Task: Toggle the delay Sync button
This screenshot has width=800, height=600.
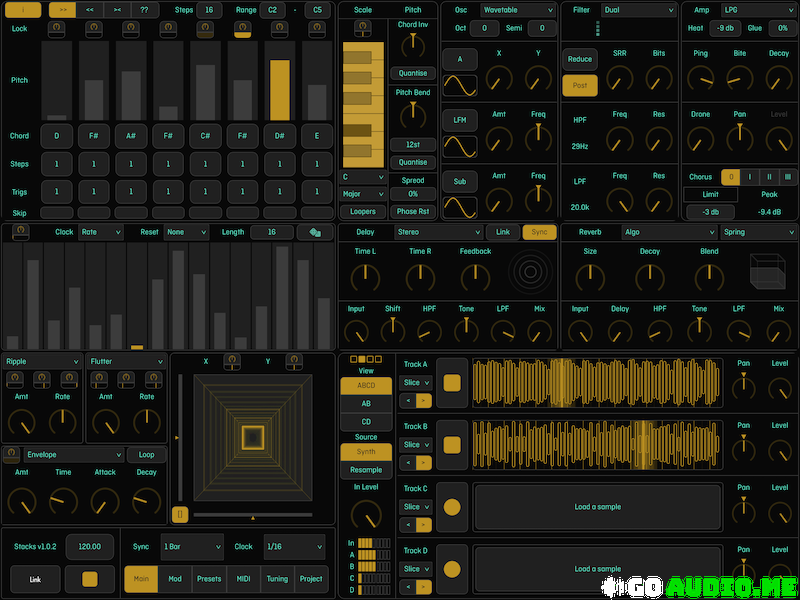Action: [x=539, y=232]
